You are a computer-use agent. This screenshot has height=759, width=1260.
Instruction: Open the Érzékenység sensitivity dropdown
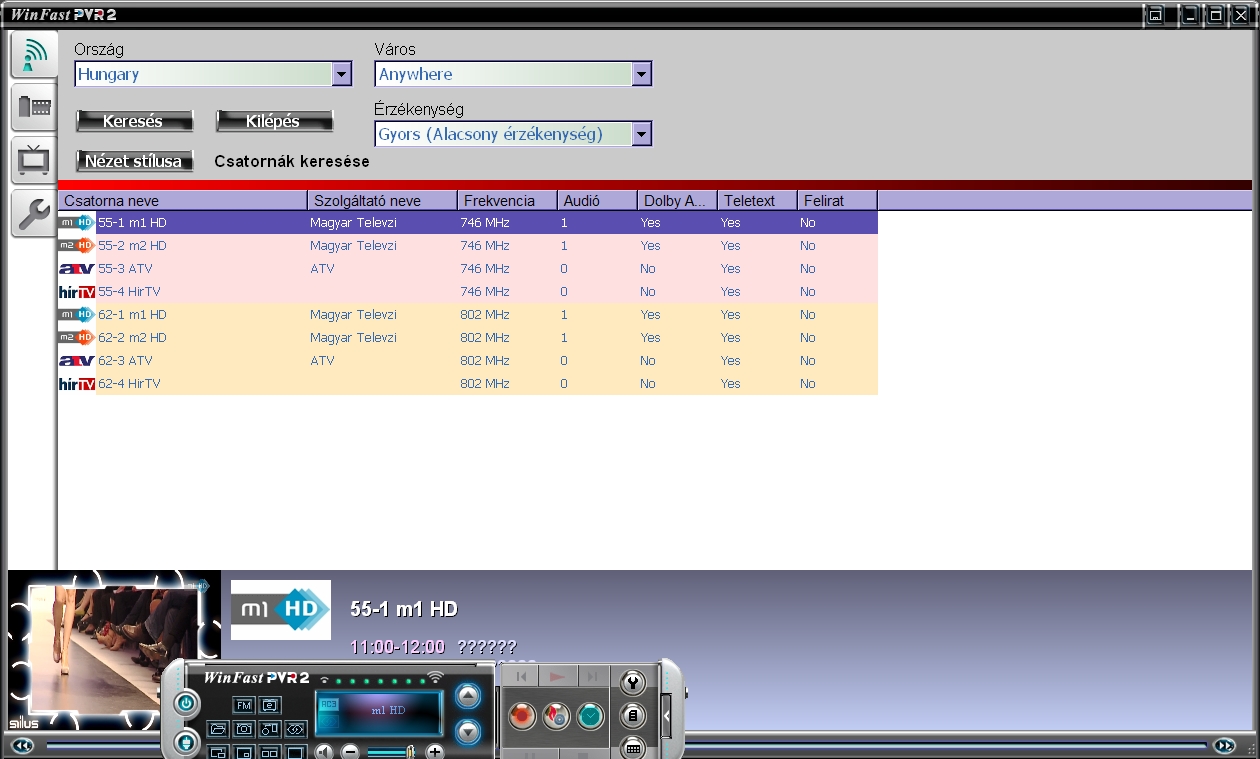513,134
